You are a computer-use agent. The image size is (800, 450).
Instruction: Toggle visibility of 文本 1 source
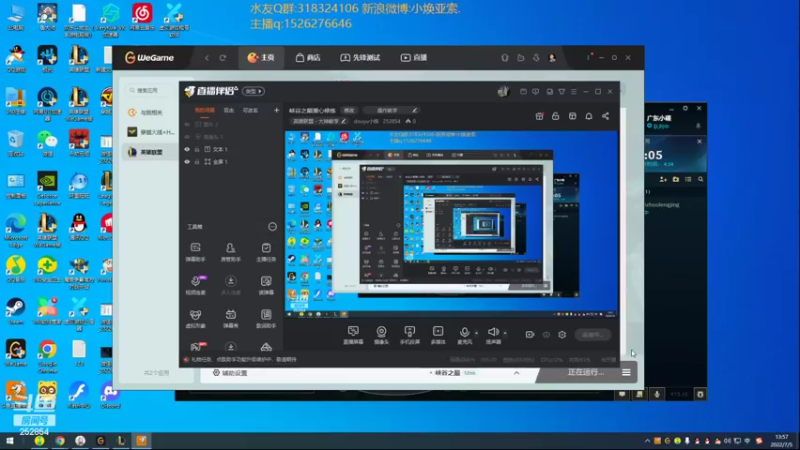point(187,149)
